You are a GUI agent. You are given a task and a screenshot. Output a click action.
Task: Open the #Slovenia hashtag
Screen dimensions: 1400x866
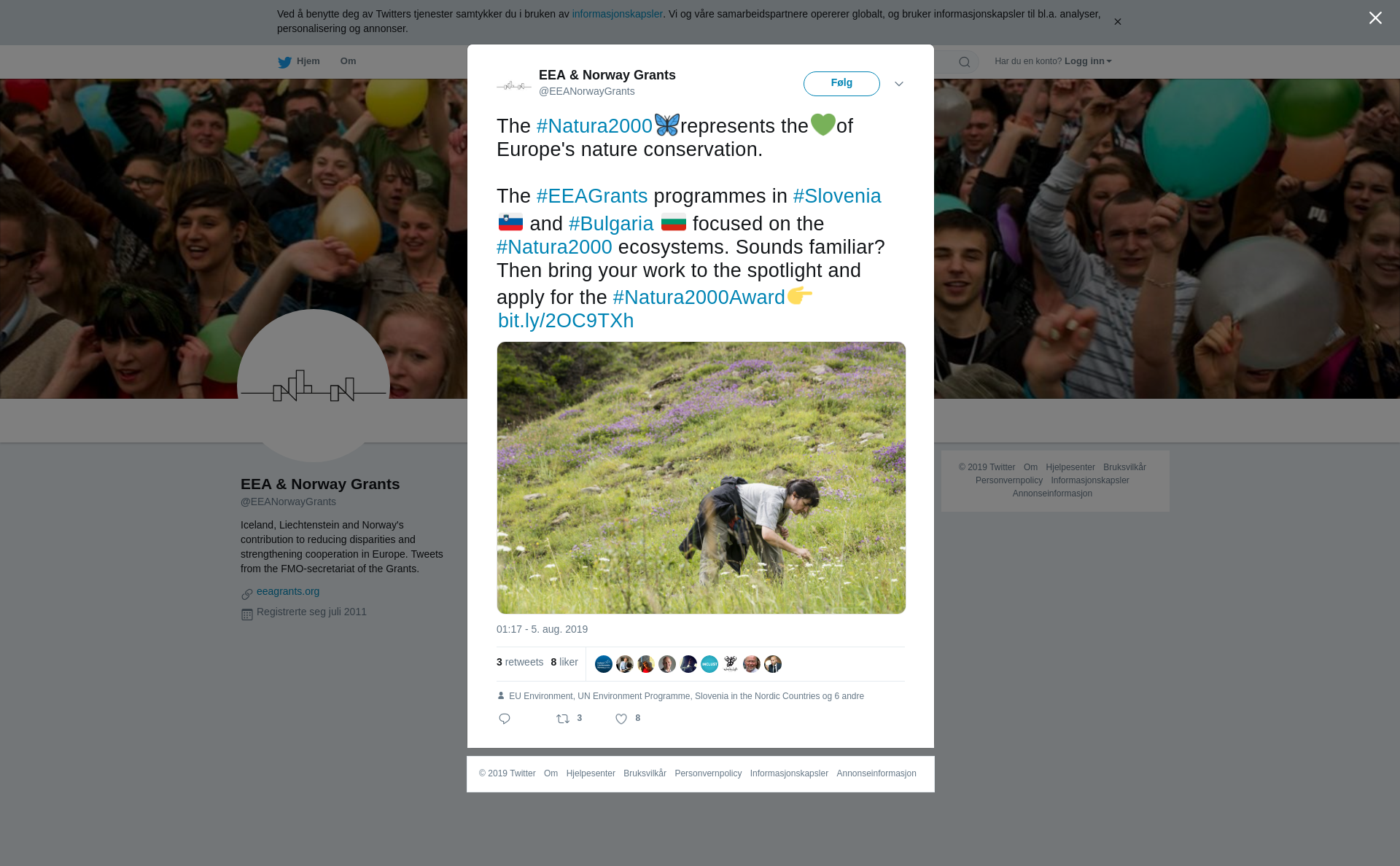(x=837, y=196)
